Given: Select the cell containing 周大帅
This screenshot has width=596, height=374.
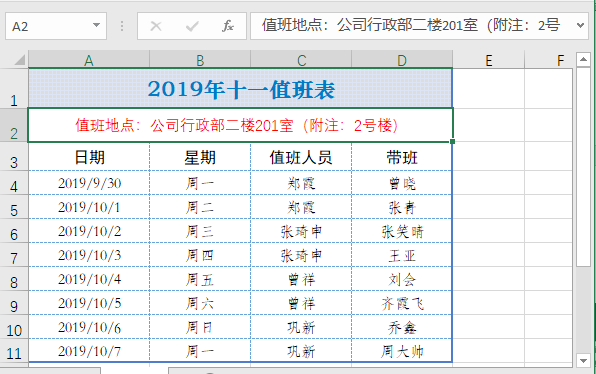Looking at the screenshot, I should click(x=402, y=350).
